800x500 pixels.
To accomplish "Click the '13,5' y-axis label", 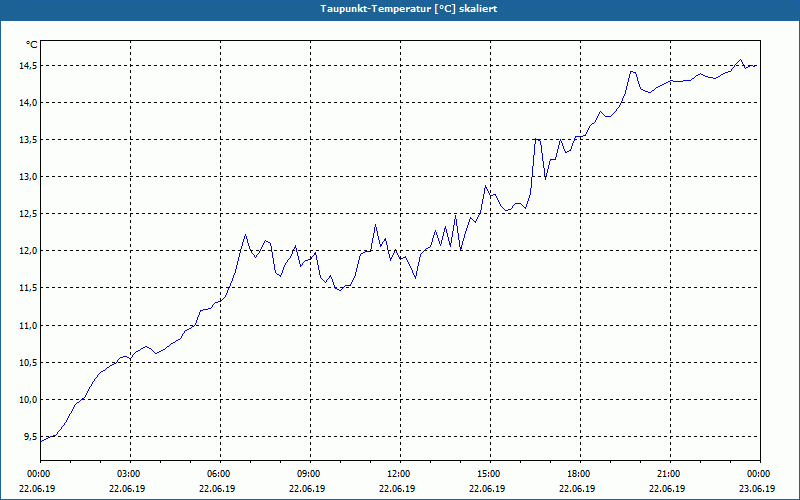I will pyautogui.click(x=28, y=140).
